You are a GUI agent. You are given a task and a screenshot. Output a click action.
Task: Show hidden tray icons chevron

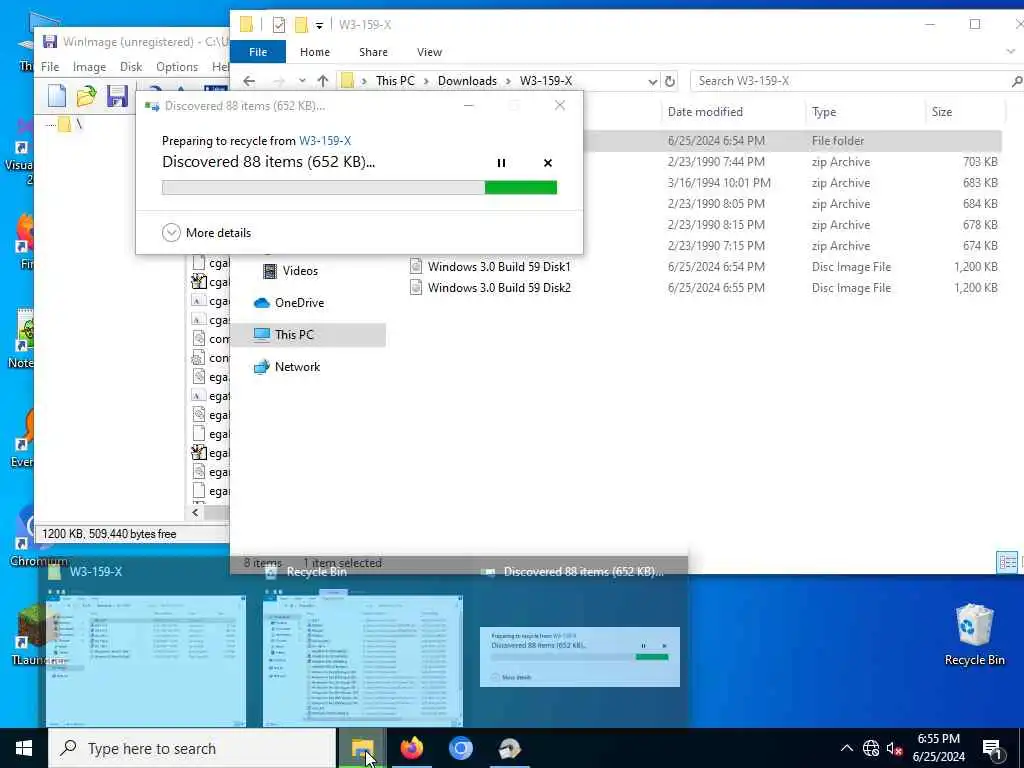(x=846, y=748)
